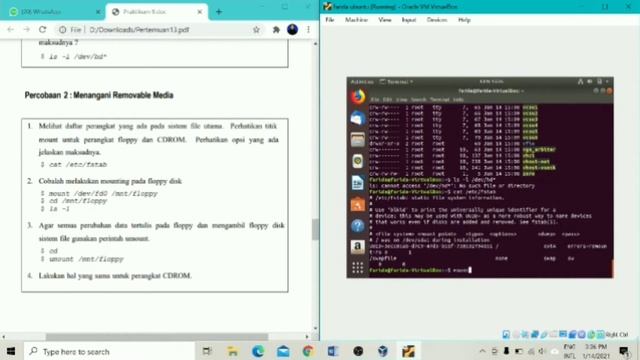Click the 'Percobaan 2' heading in PDF
The image size is (640, 360).
[99, 95]
